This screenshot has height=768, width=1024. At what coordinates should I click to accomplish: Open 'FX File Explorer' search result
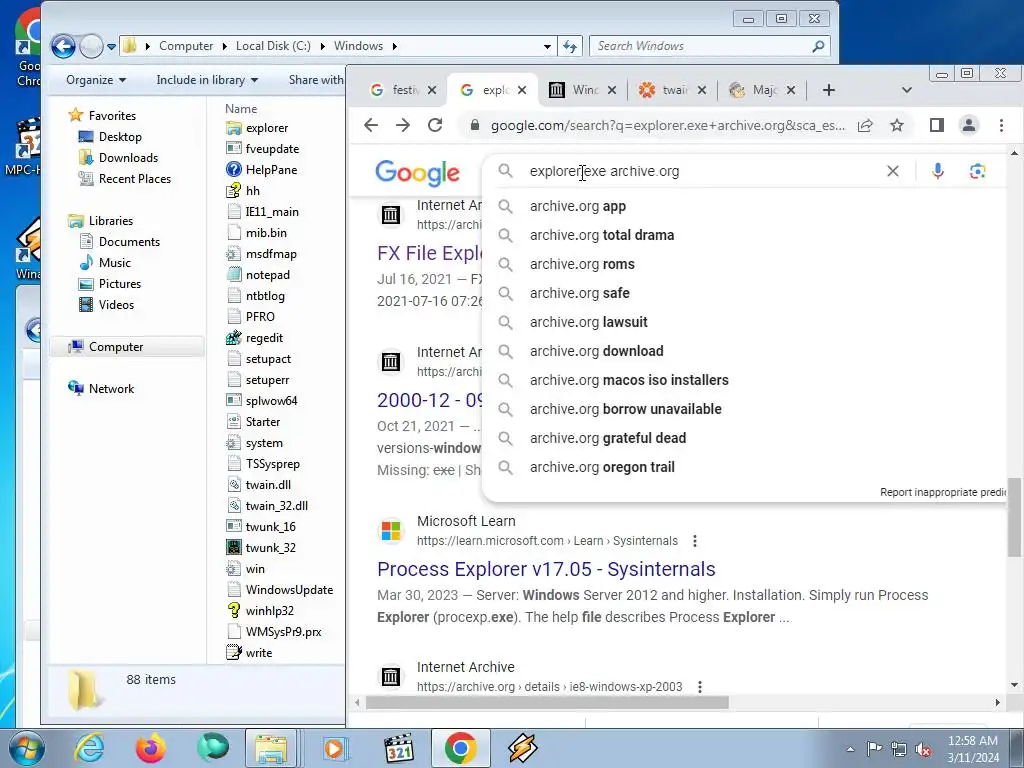(429, 253)
